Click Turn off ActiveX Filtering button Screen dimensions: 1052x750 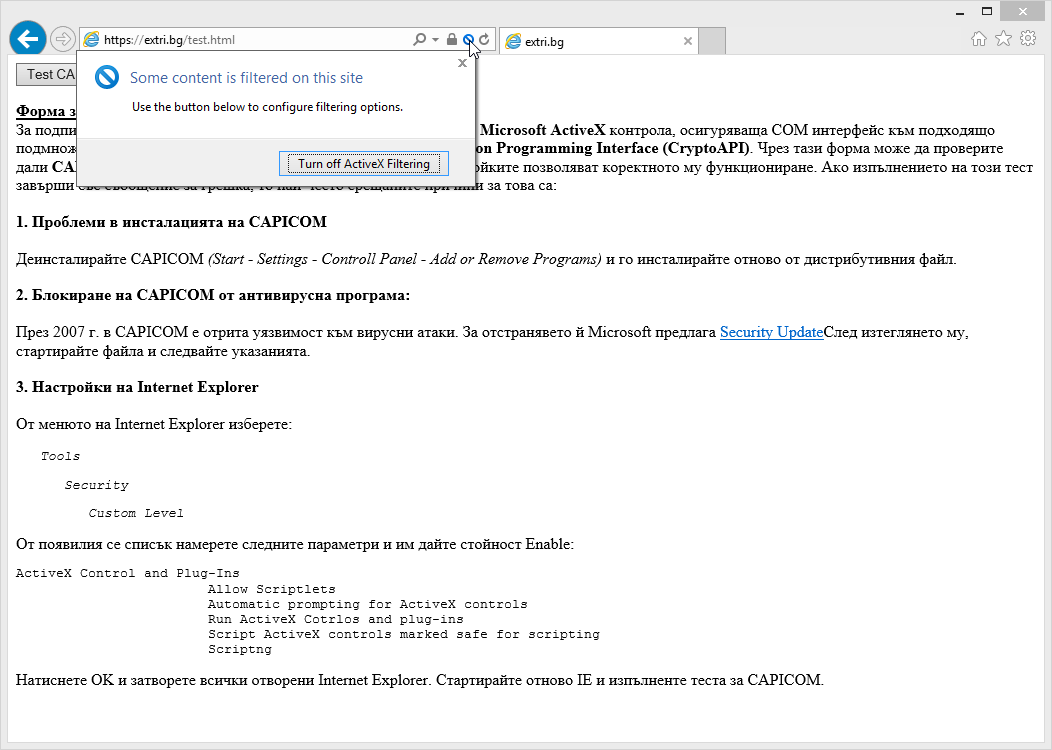pyautogui.click(x=364, y=164)
